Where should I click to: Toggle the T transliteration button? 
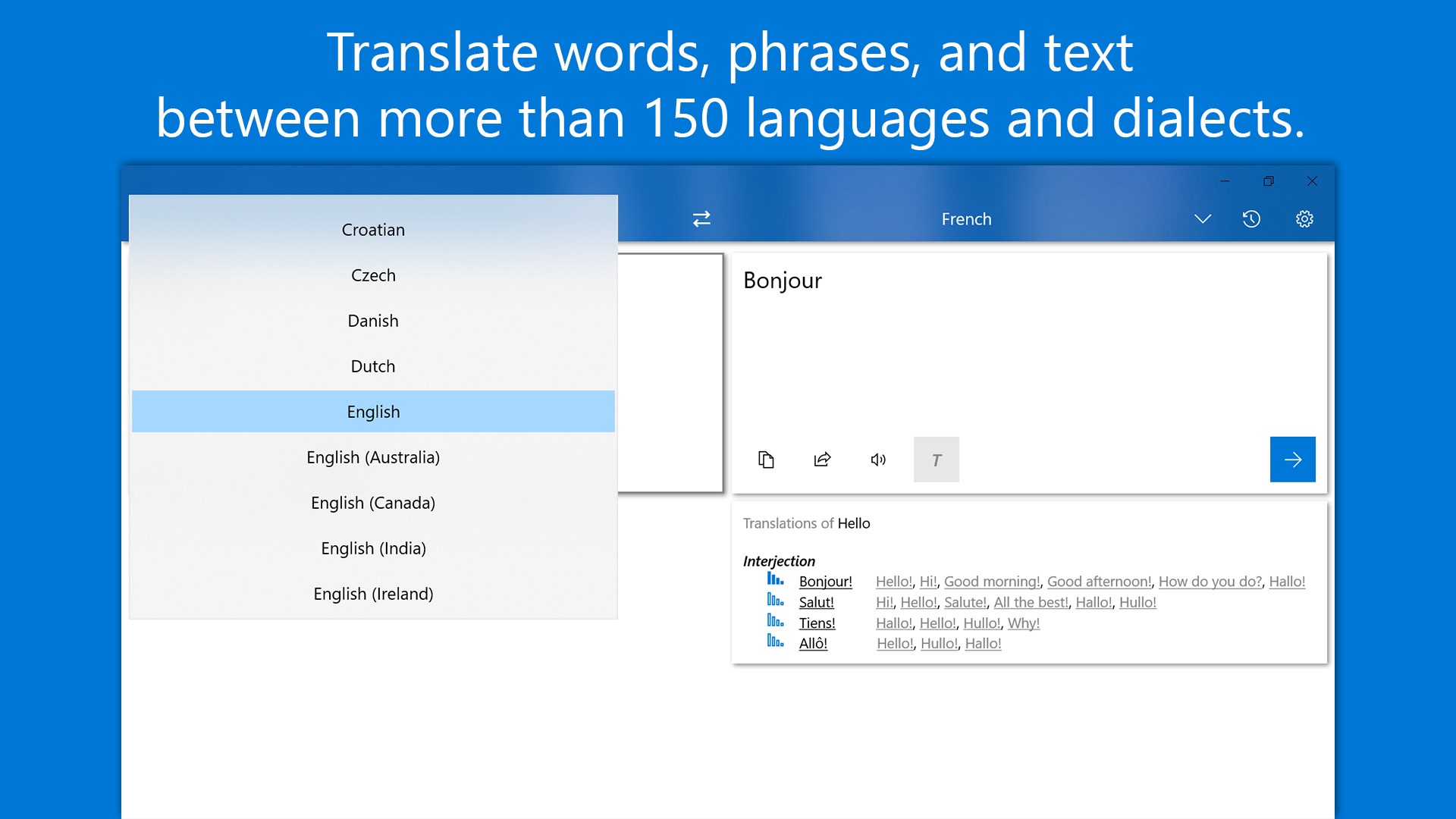936,460
